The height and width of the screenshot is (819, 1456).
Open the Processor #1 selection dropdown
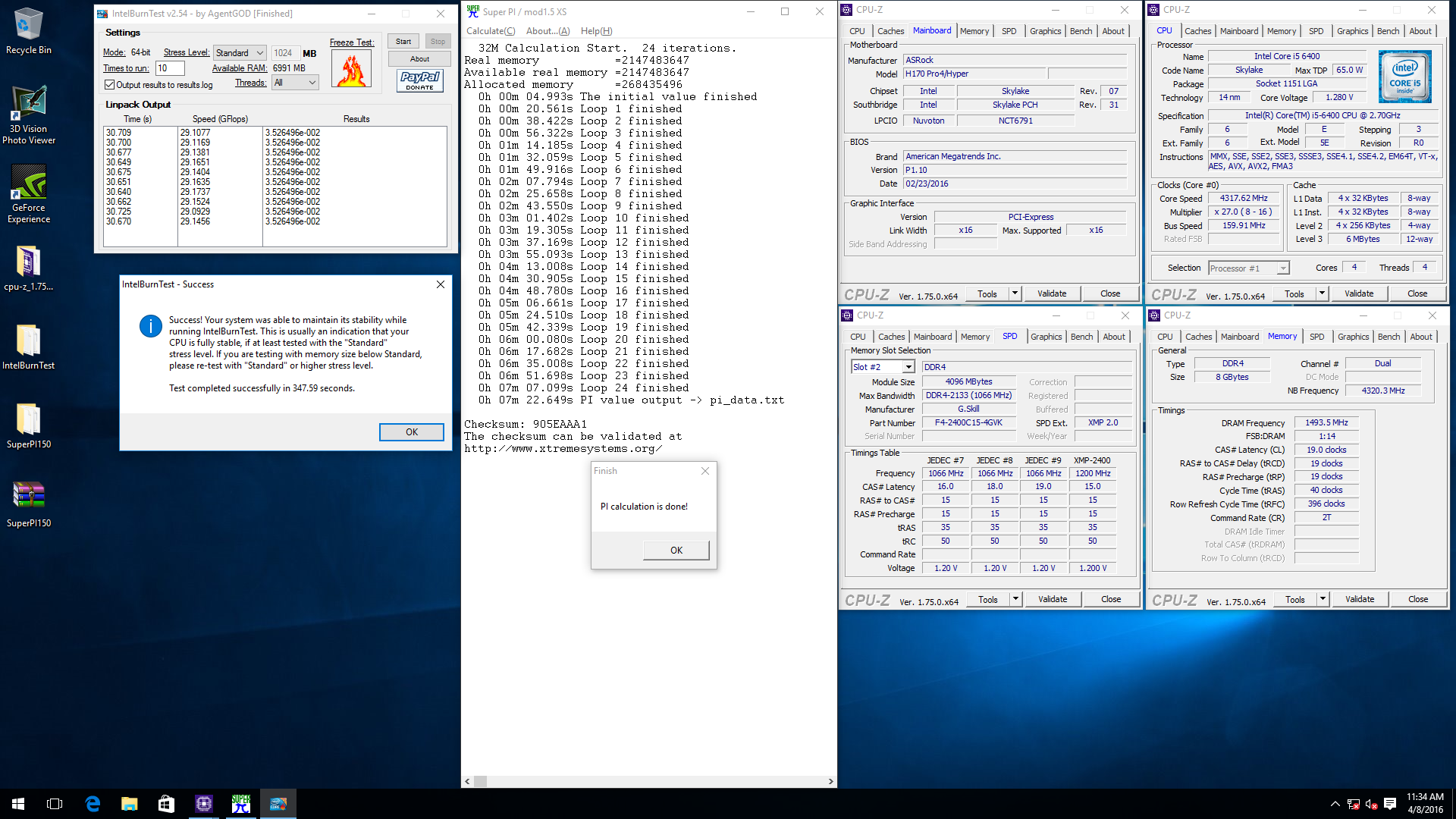[x=1248, y=268]
